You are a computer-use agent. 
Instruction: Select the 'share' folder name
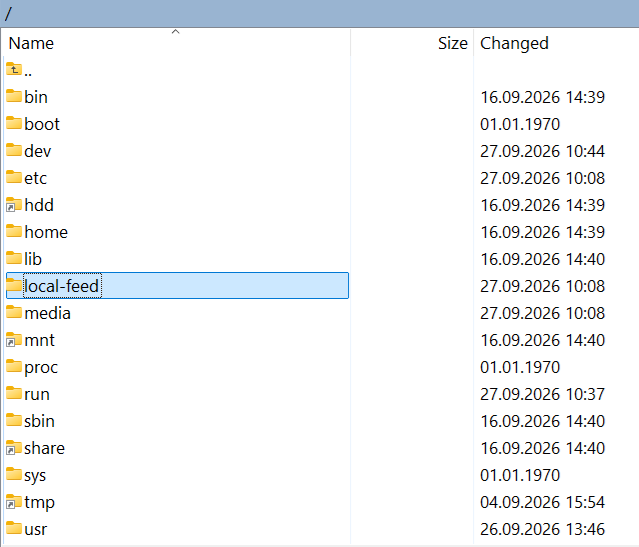tap(44, 448)
